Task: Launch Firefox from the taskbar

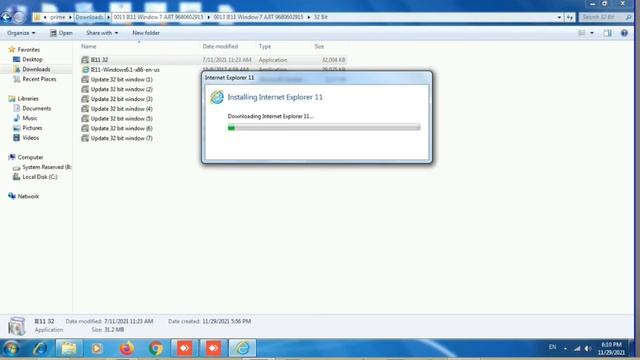Action: pos(127,348)
